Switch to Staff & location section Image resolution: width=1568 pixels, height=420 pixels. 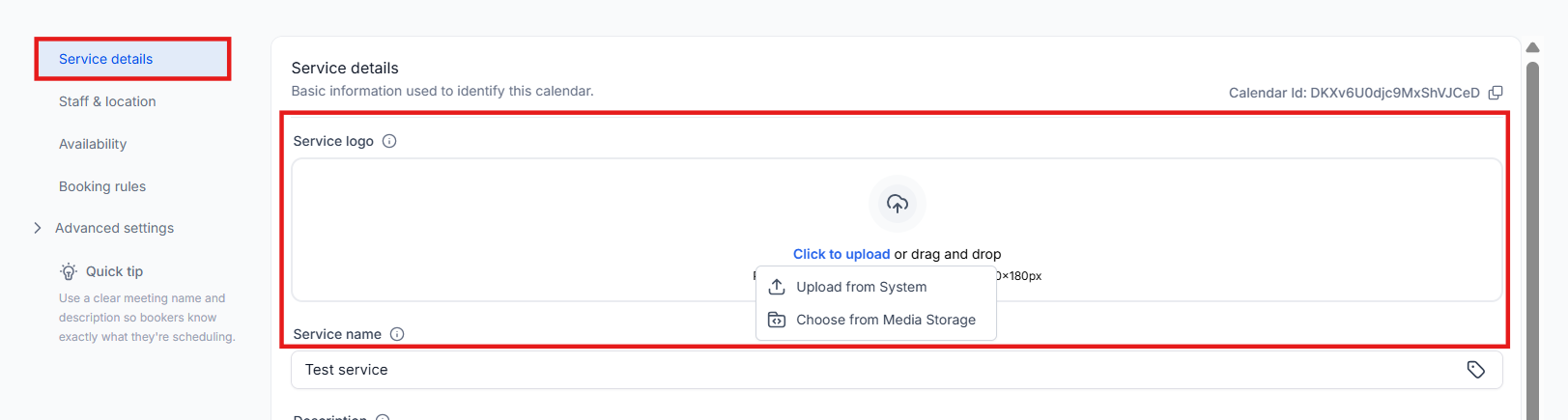coord(107,101)
